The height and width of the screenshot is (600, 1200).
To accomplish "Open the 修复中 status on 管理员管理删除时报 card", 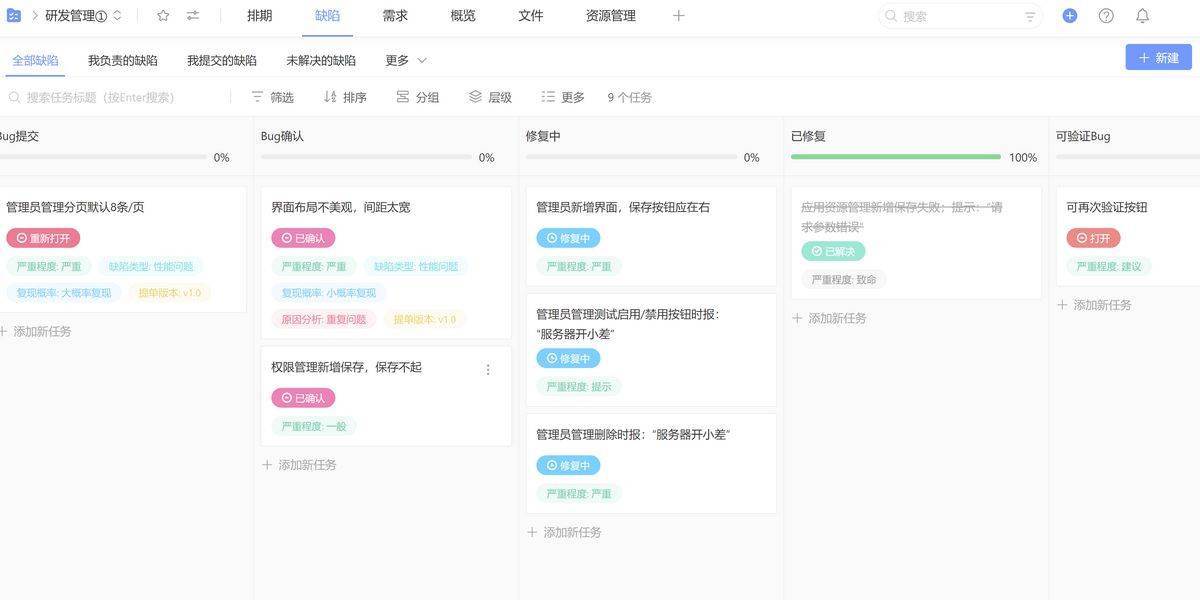I will (x=568, y=465).
